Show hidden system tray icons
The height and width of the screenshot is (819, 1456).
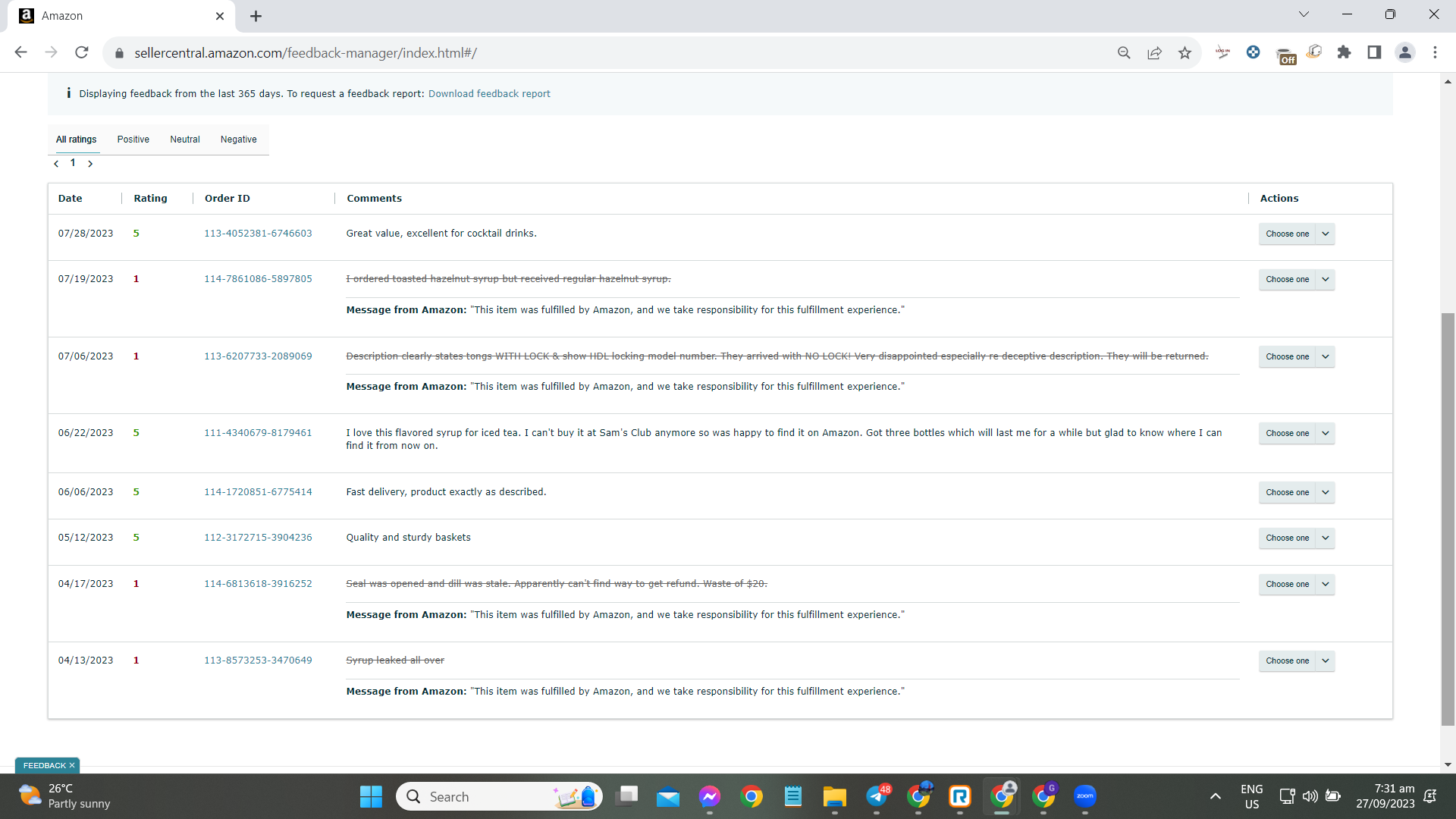(1215, 796)
